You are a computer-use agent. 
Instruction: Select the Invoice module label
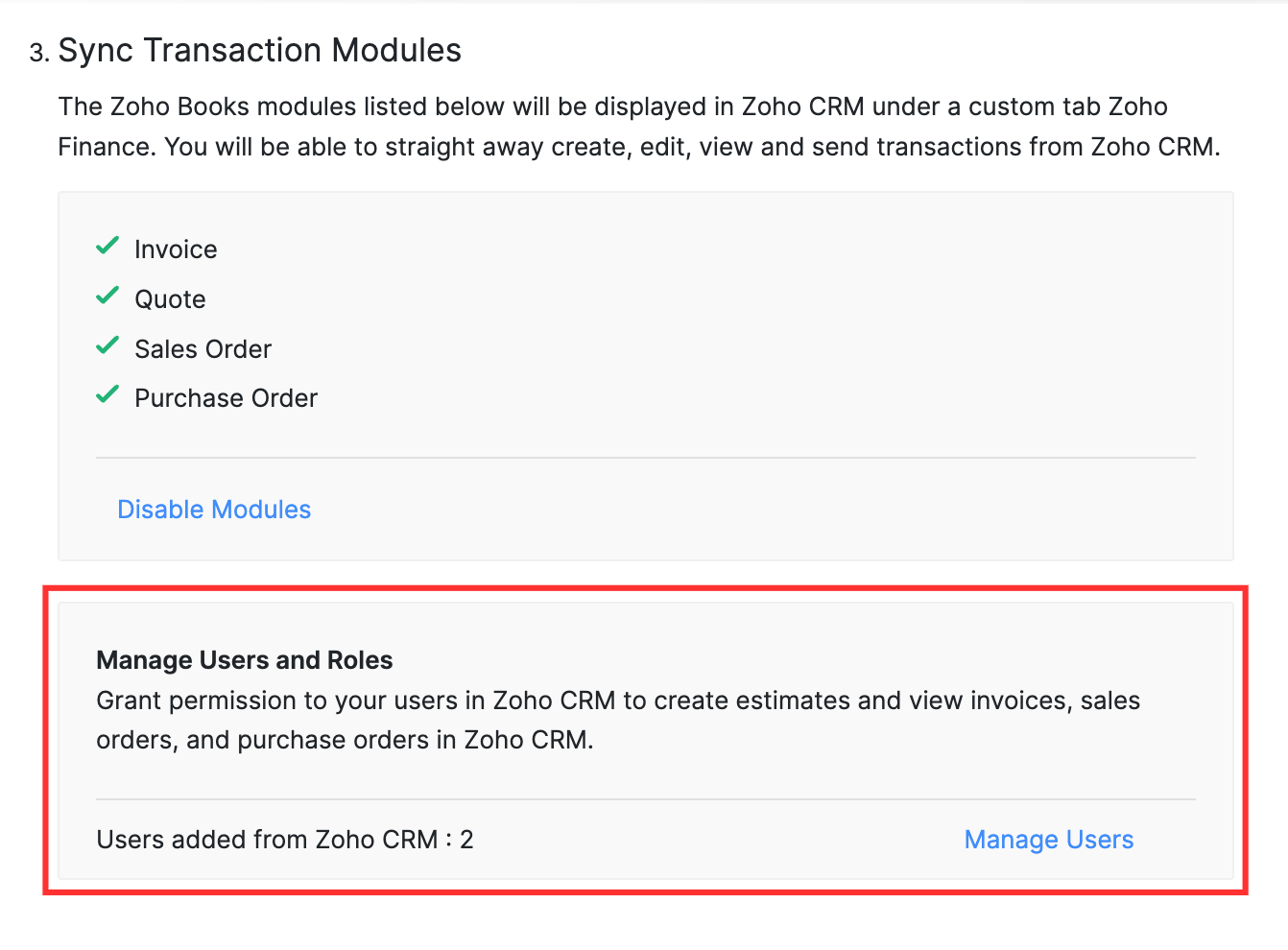tap(176, 249)
